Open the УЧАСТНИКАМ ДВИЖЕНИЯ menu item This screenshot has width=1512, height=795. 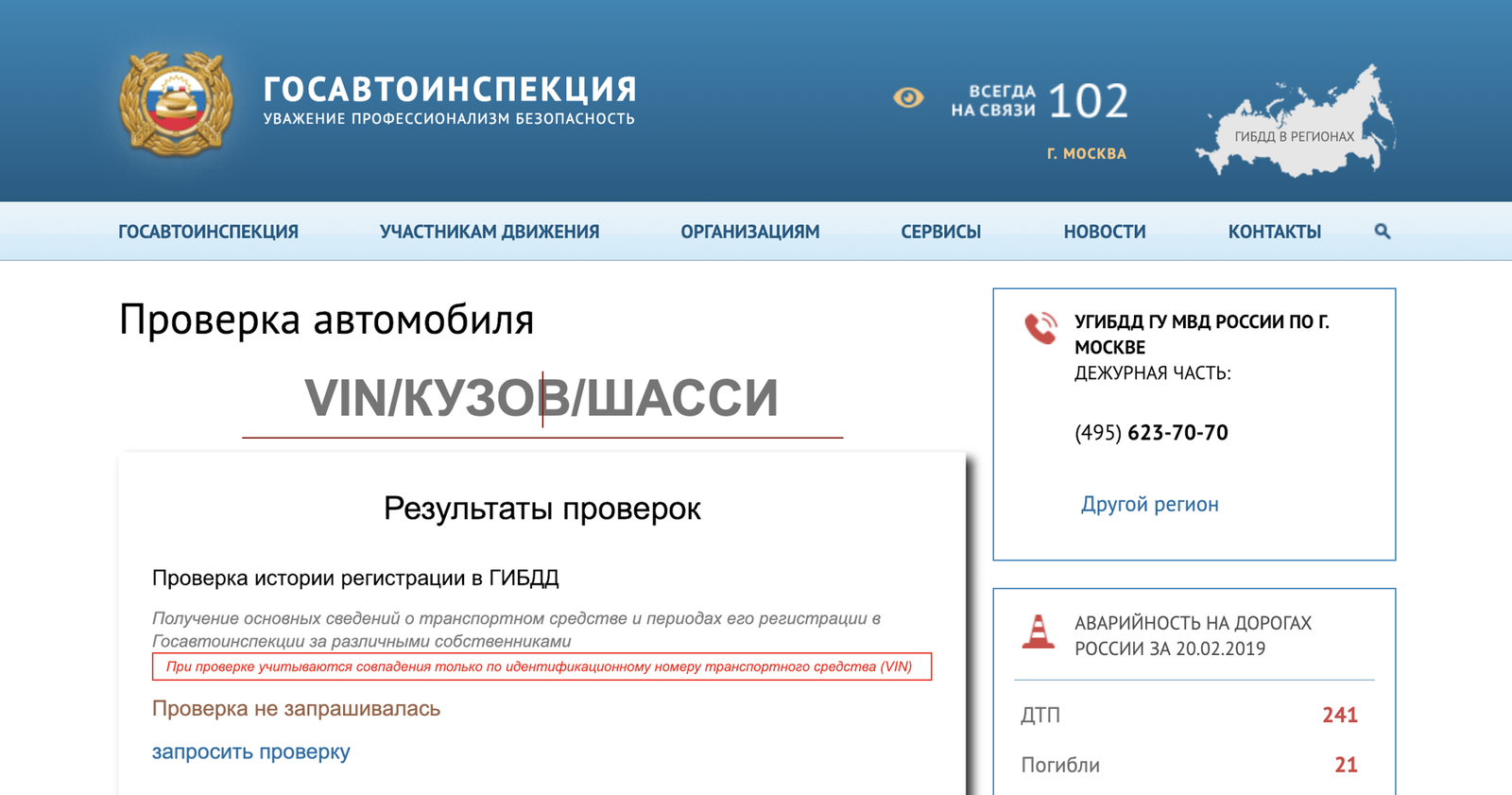click(x=490, y=232)
